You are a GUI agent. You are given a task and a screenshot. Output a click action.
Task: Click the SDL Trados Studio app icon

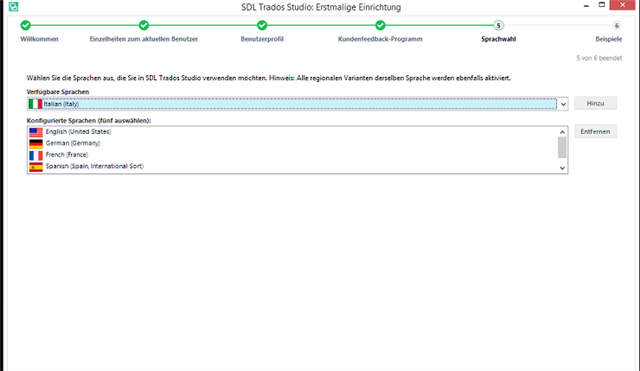pyautogui.click(x=13, y=7)
